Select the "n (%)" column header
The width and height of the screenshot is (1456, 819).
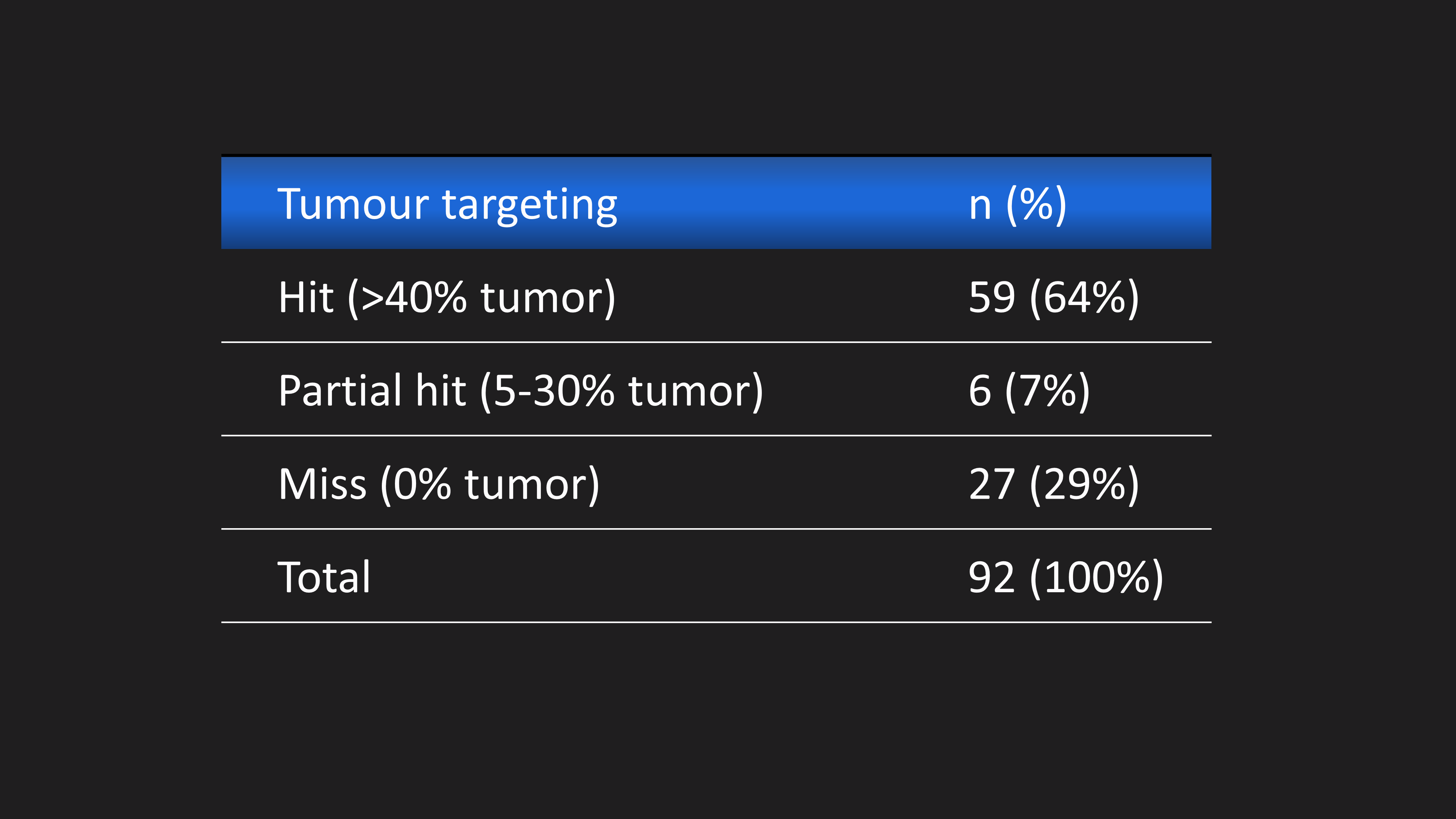point(1017,204)
